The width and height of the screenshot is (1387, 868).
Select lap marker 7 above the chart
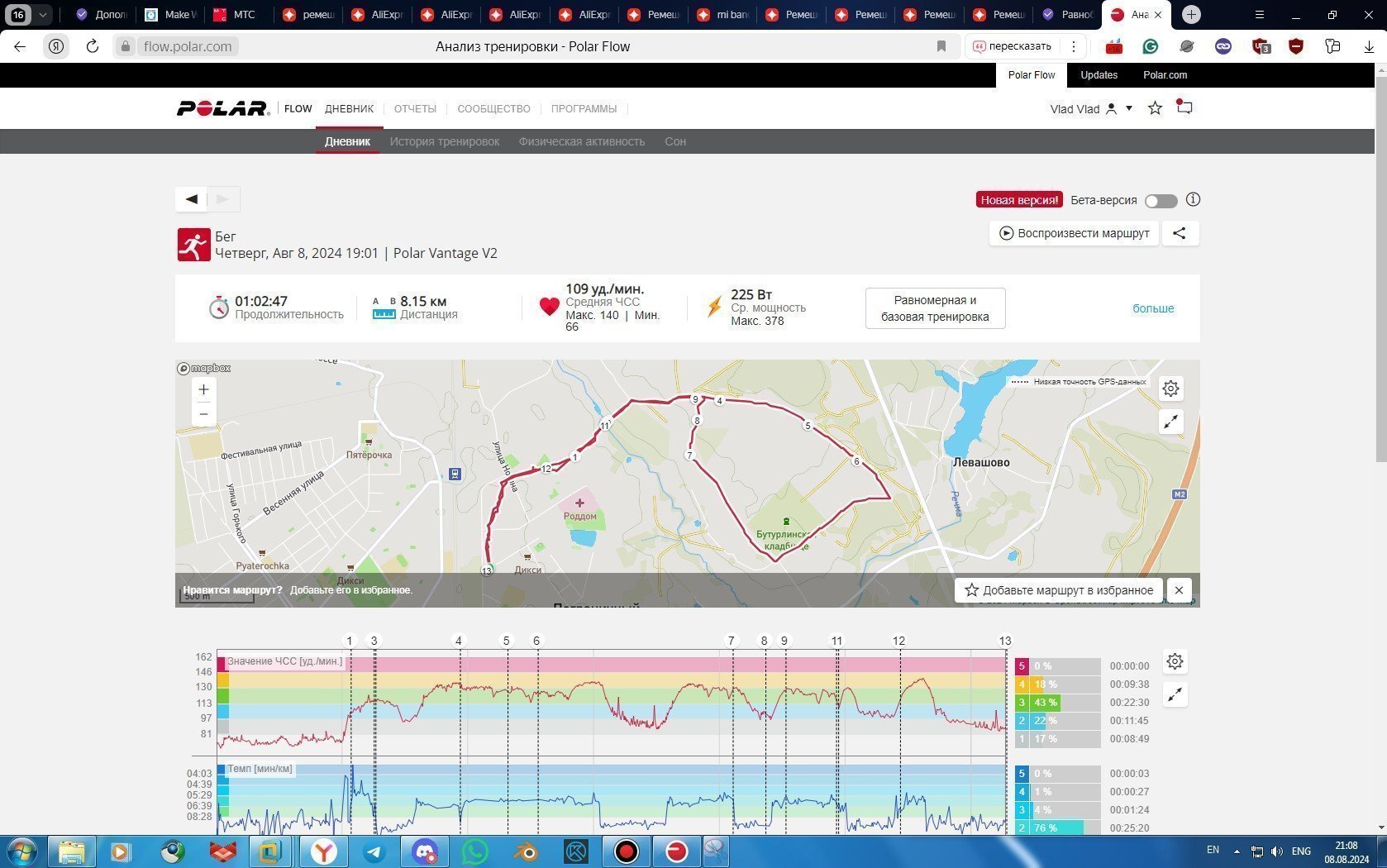pos(731,641)
